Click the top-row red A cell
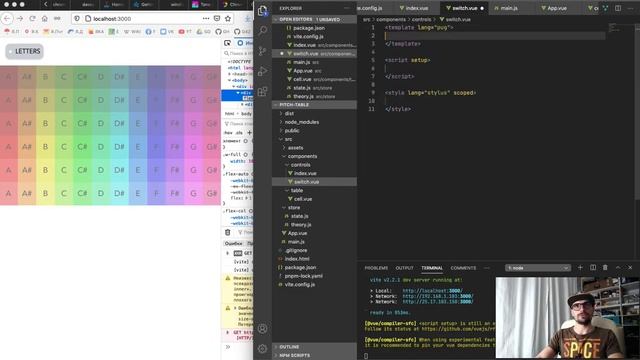The height and width of the screenshot is (360, 640). (x=9, y=77)
